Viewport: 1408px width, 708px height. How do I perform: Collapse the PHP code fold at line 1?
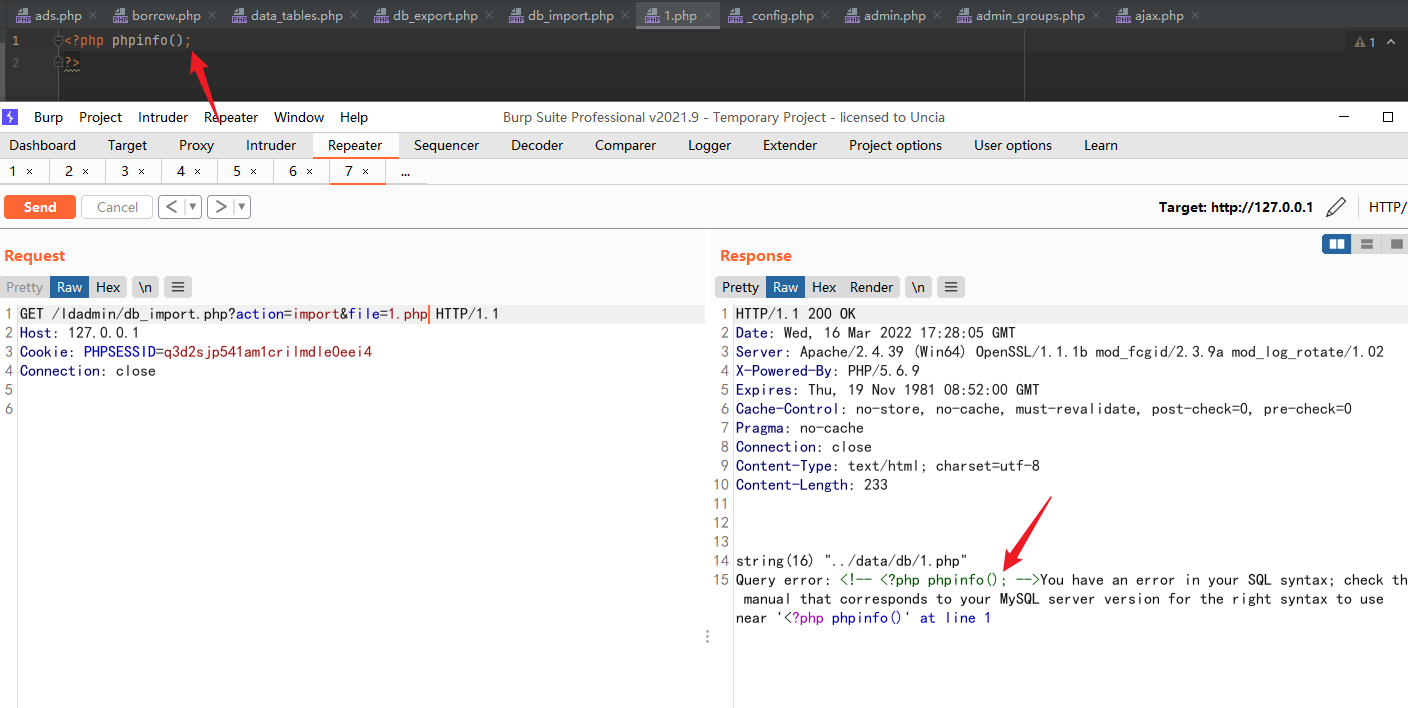coord(58,41)
